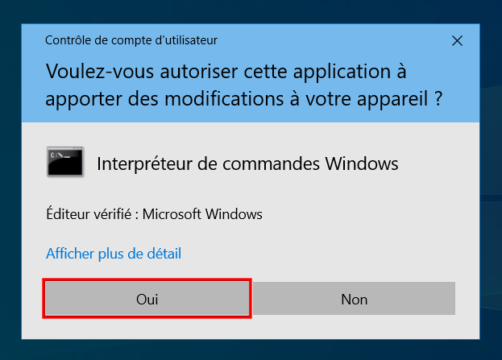This screenshot has width=502, height=360.
Task: Open the Afficher plus de détail link
Action: 114,253
